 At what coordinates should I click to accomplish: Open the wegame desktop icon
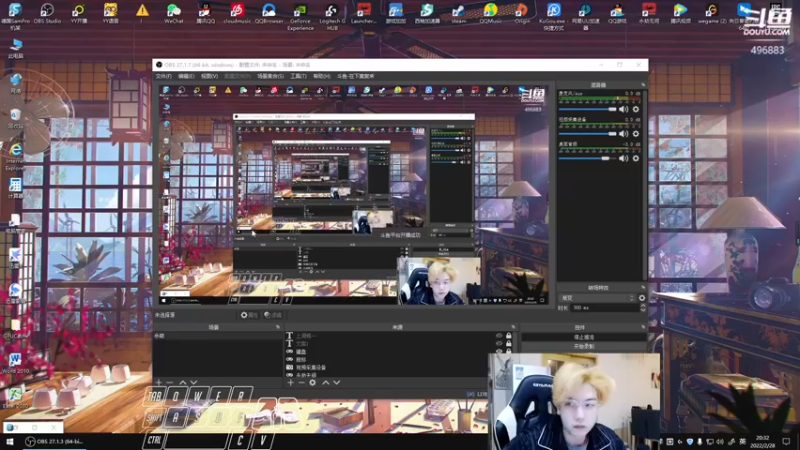pos(711,13)
